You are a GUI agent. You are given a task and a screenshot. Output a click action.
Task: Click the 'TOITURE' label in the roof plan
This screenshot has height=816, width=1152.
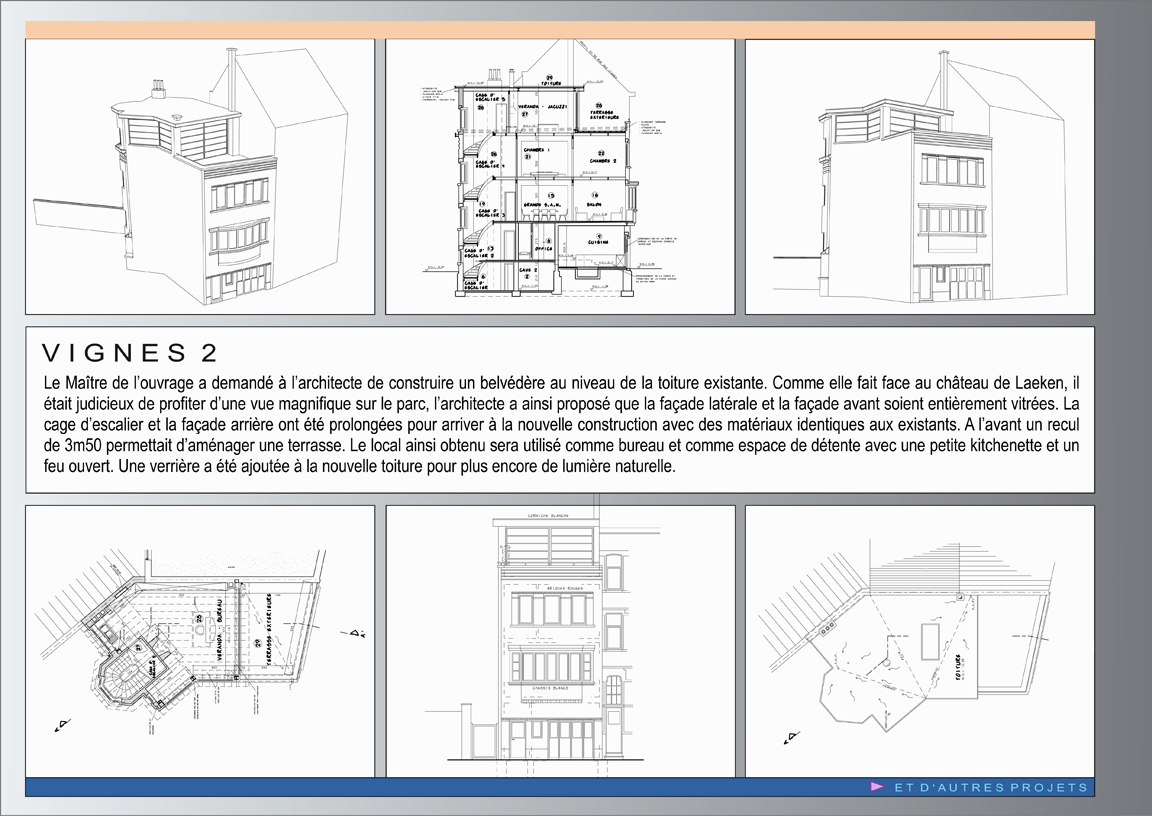958,668
